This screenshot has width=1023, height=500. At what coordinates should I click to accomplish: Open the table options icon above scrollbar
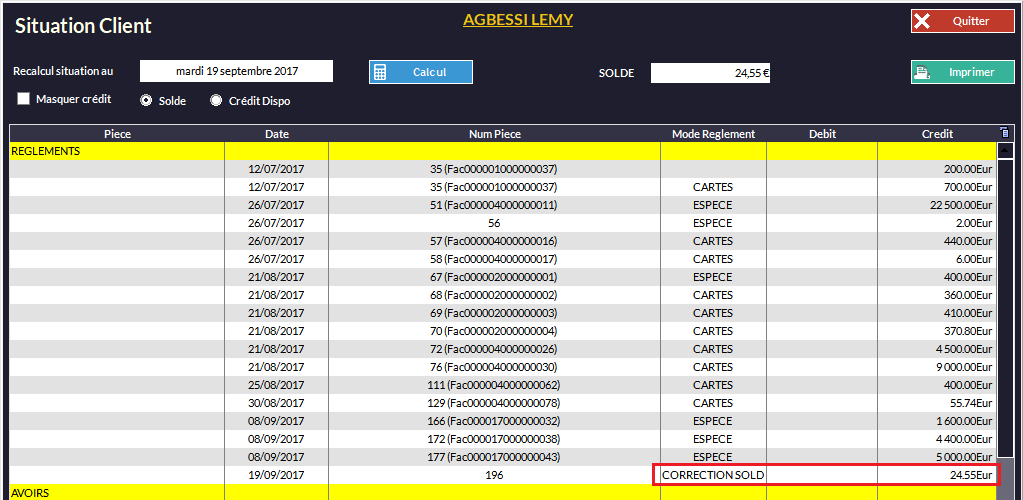point(1005,133)
